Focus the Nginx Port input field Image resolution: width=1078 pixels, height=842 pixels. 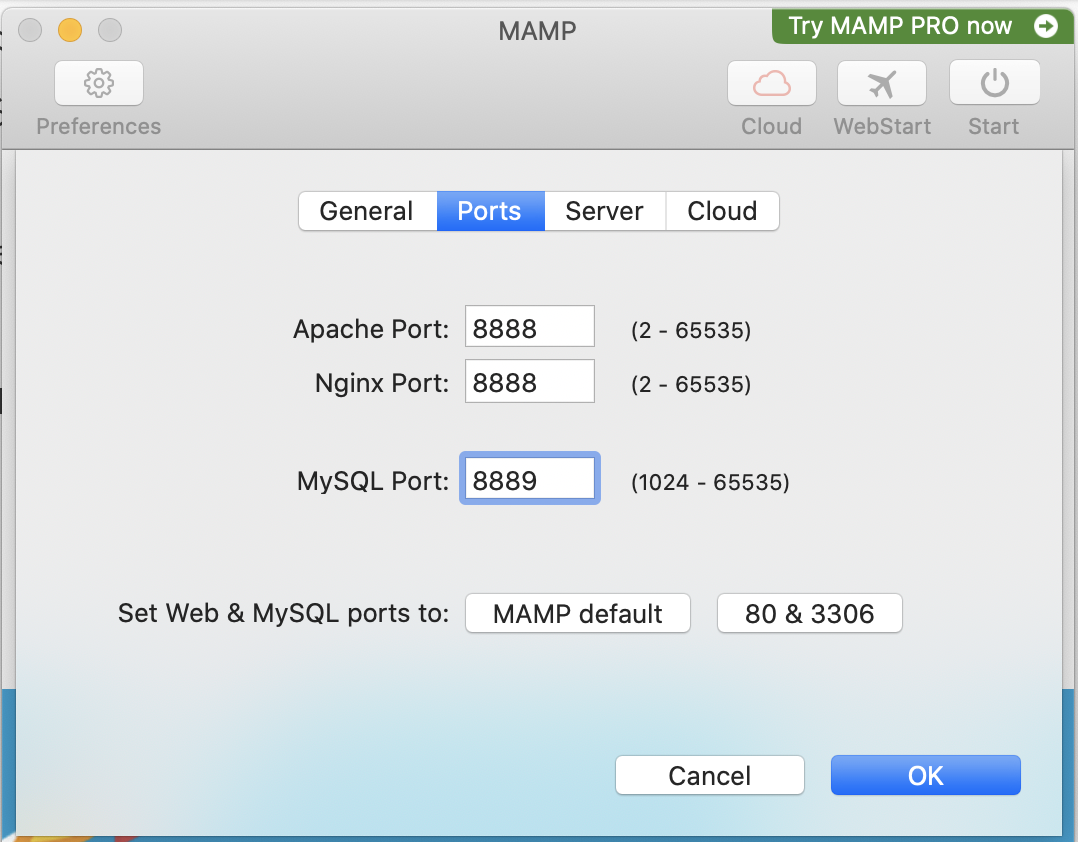pos(529,381)
